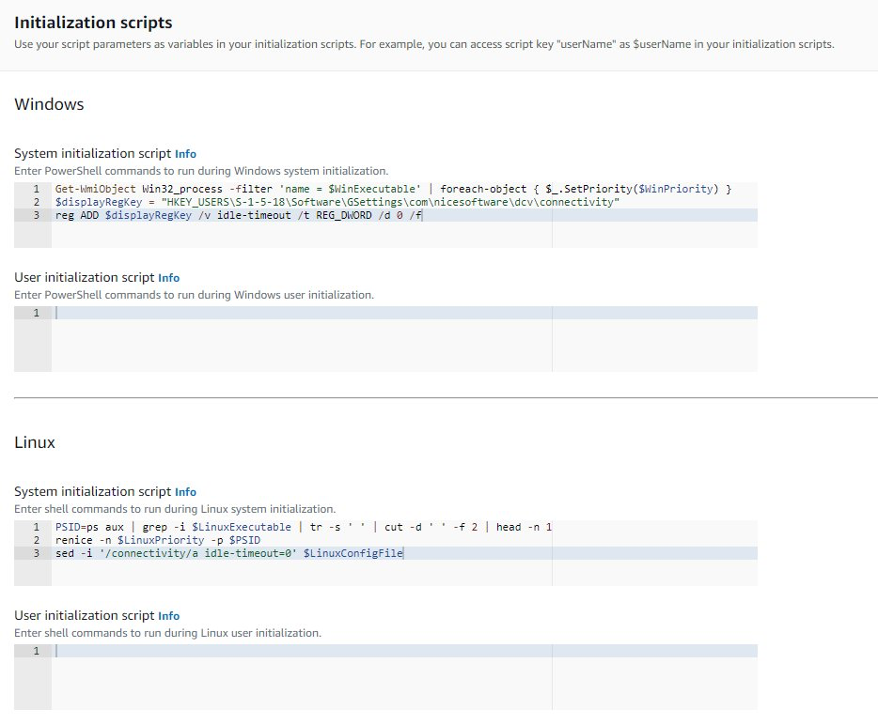Screen dimensions: 879x725
Task: Open the Info link for Linux user initialization script
Action: (168, 615)
